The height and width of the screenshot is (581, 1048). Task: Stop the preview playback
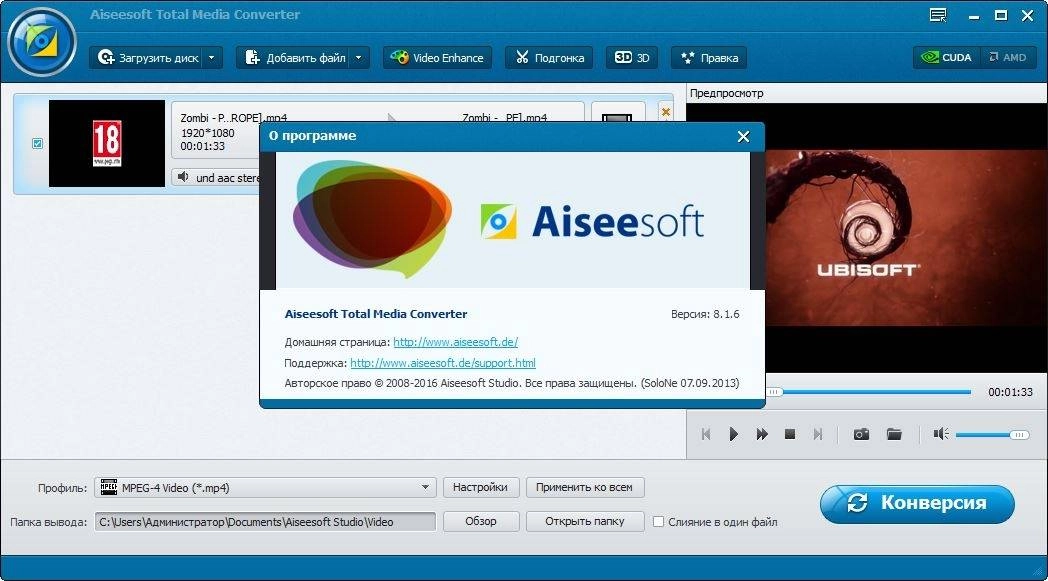tap(789, 434)
